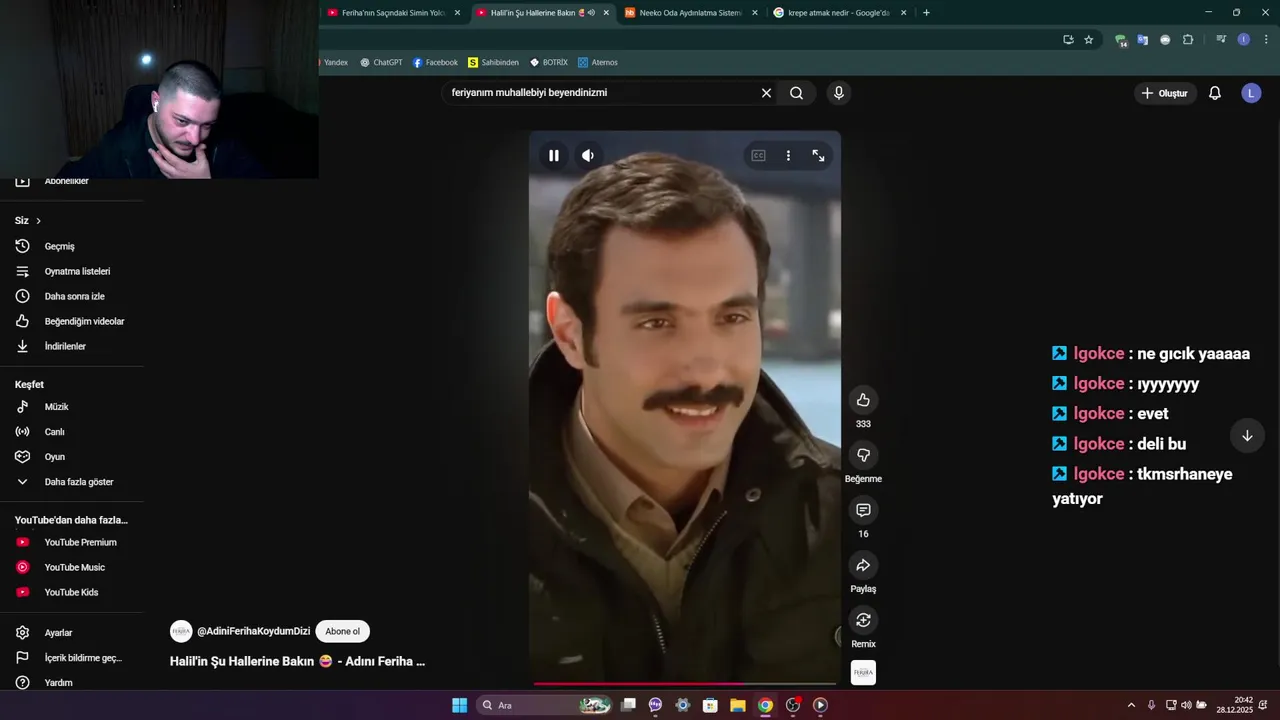Viewport: 1280px width, 720px height.
Task: Open the three-dot video options menu
Action: tap(788, 155)
